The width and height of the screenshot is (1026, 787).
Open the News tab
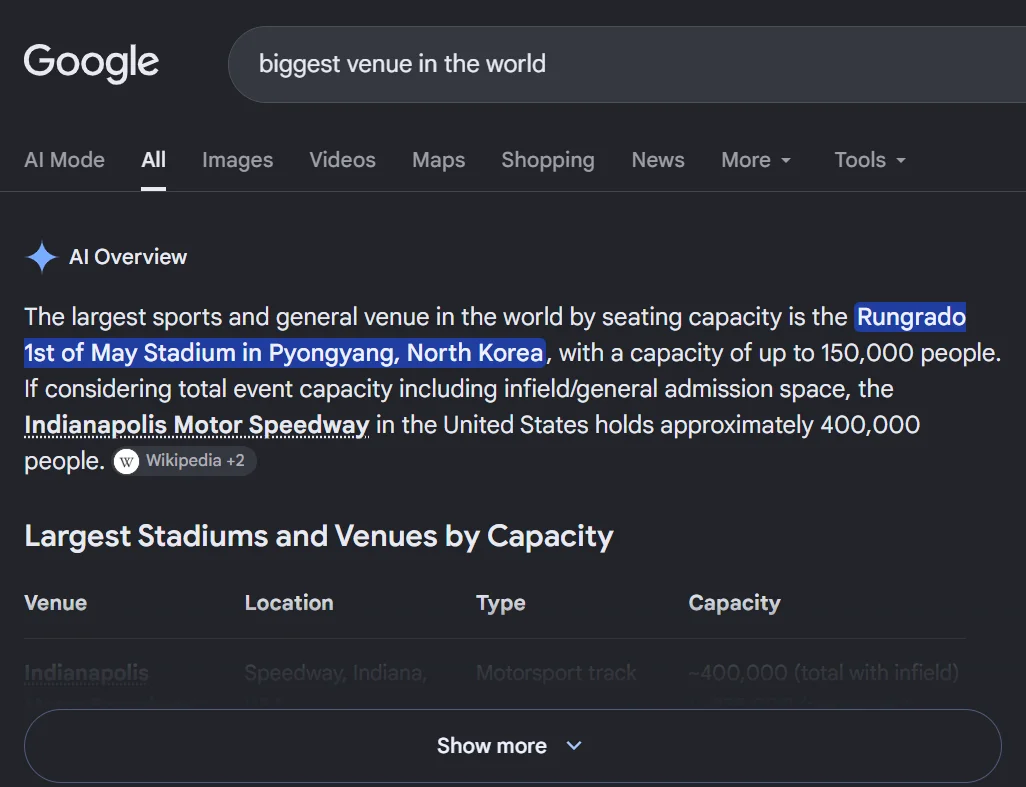coord(658,160)
